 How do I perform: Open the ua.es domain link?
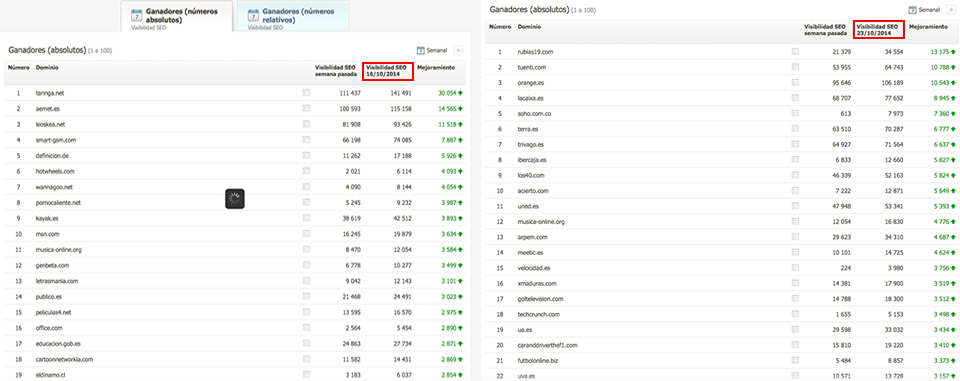525,331
